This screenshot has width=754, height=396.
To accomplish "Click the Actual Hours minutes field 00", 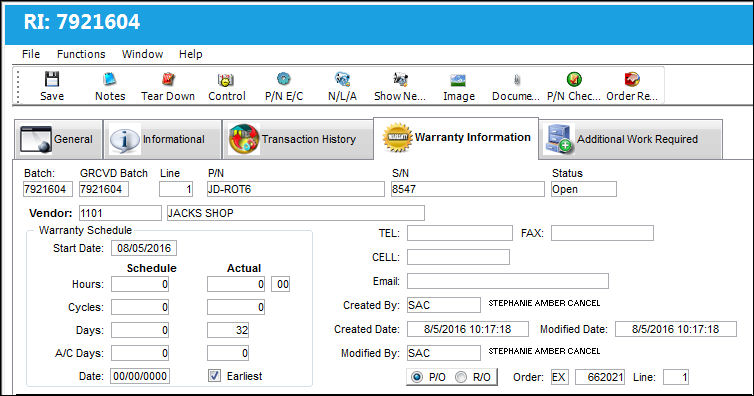I will coord(280,284).
